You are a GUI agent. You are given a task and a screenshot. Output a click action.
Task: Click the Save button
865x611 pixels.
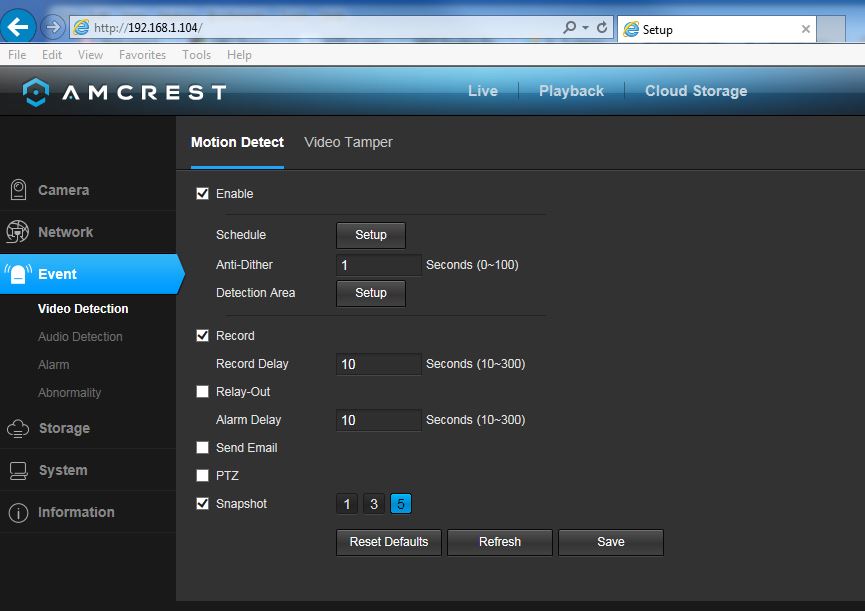(611, 542)
